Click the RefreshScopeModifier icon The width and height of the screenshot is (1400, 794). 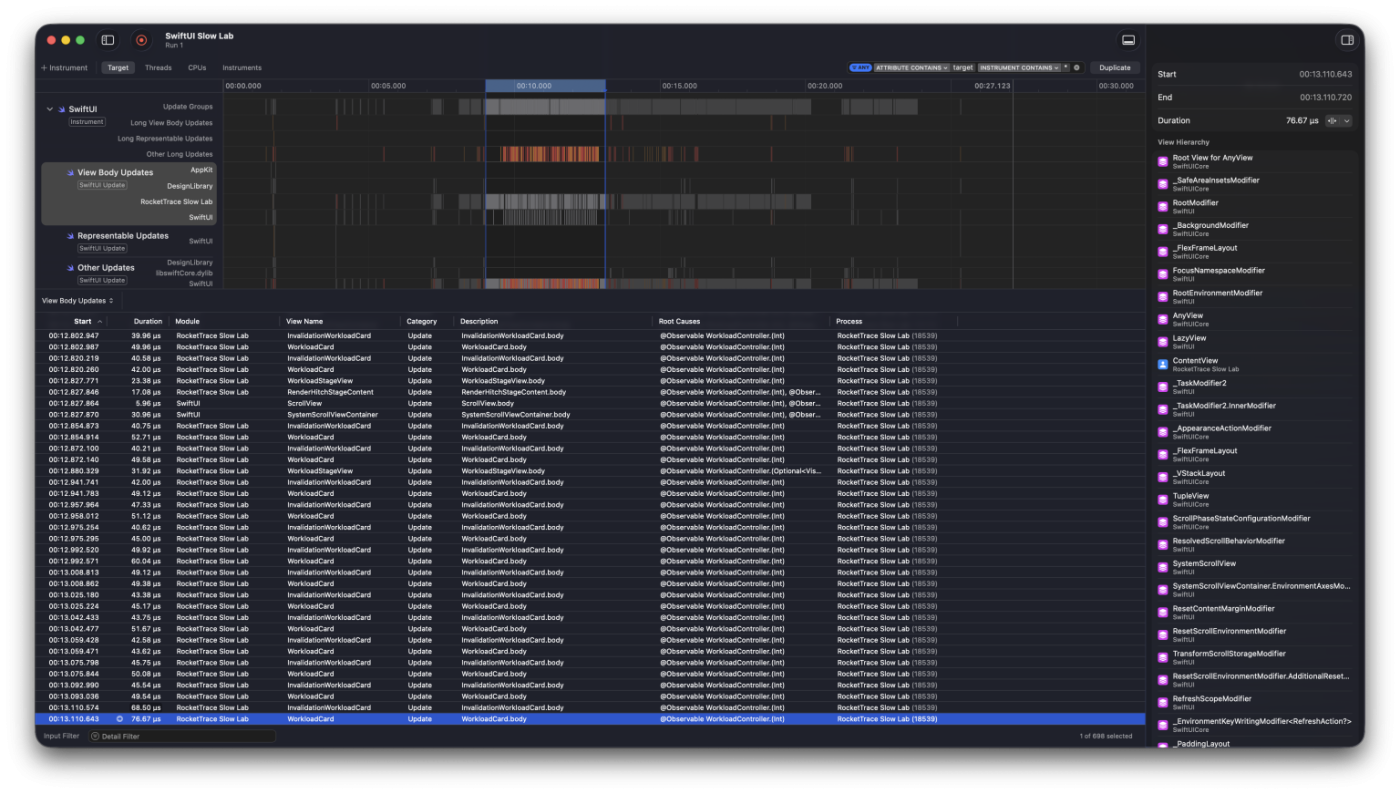(x=1163, y=703)
